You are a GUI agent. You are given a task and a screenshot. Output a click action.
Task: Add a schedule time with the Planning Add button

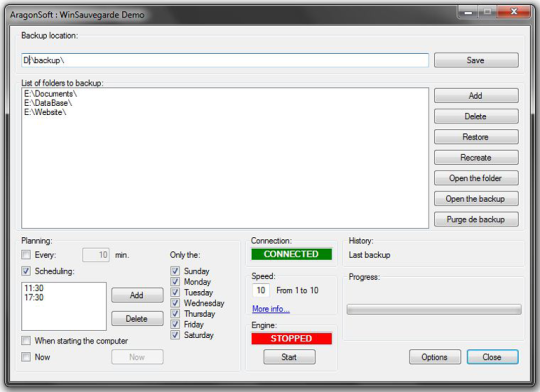[x=137, y=295]
